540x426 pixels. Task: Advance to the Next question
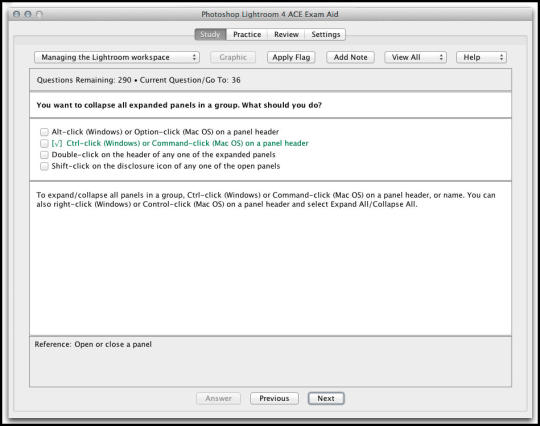point(326,398)
